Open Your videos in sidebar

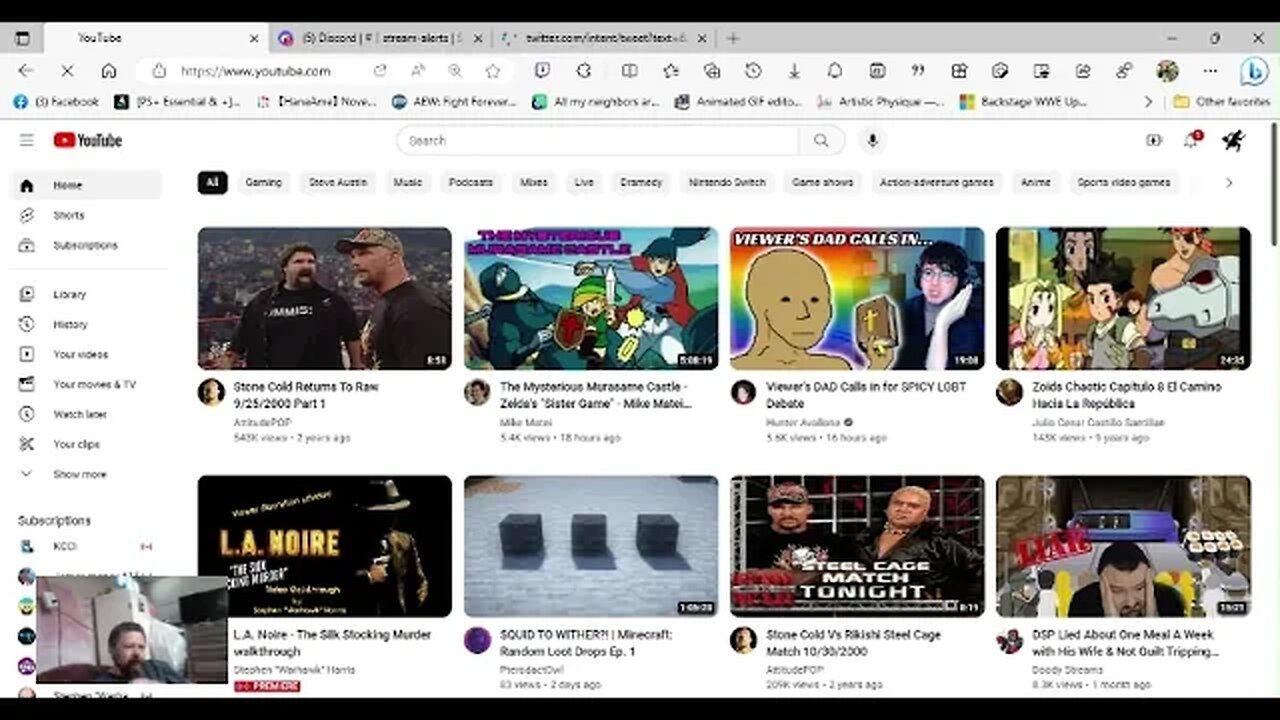click(85, 354)
